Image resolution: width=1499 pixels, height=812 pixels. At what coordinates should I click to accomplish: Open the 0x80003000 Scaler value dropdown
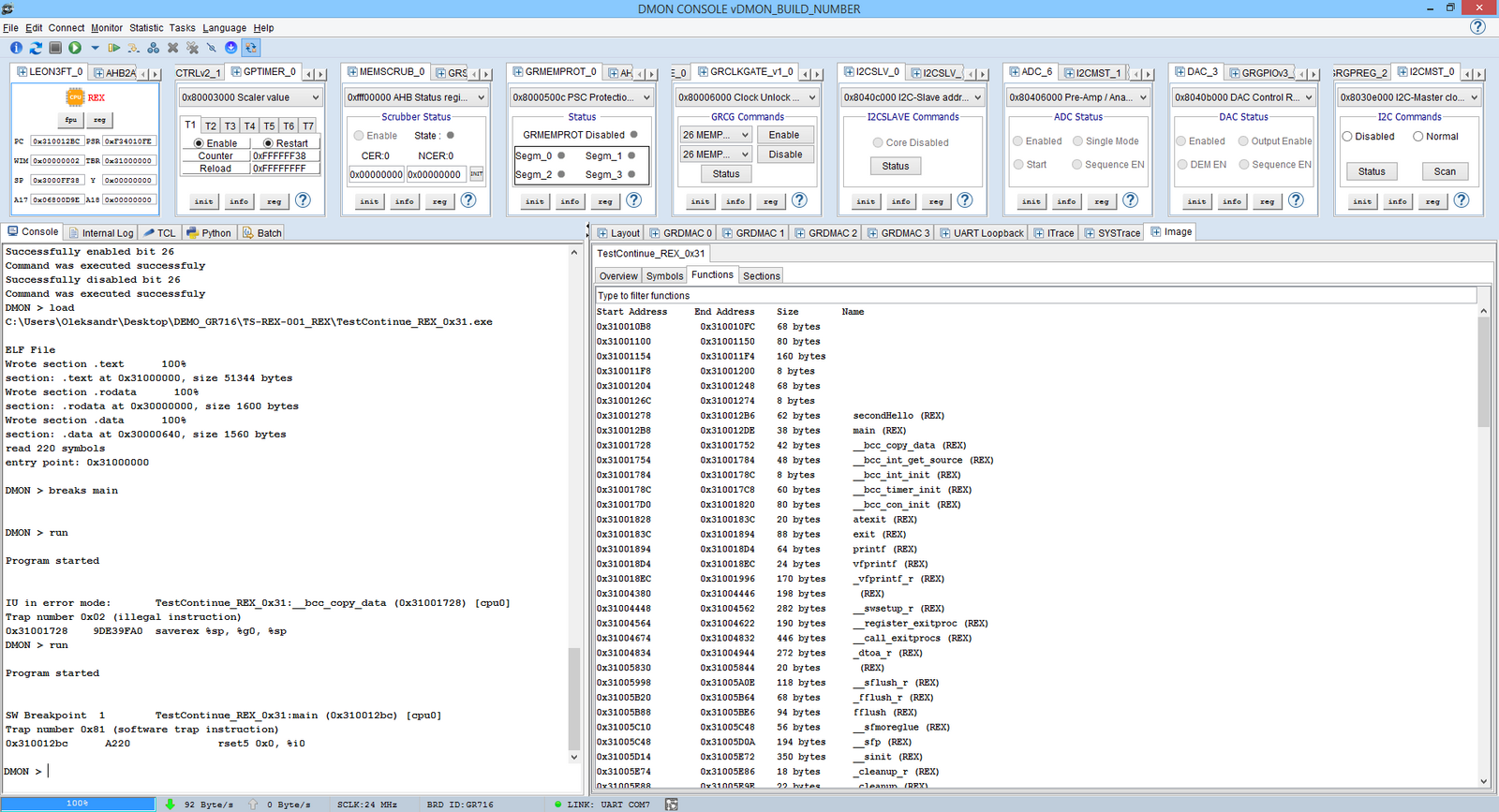[251, 97]
